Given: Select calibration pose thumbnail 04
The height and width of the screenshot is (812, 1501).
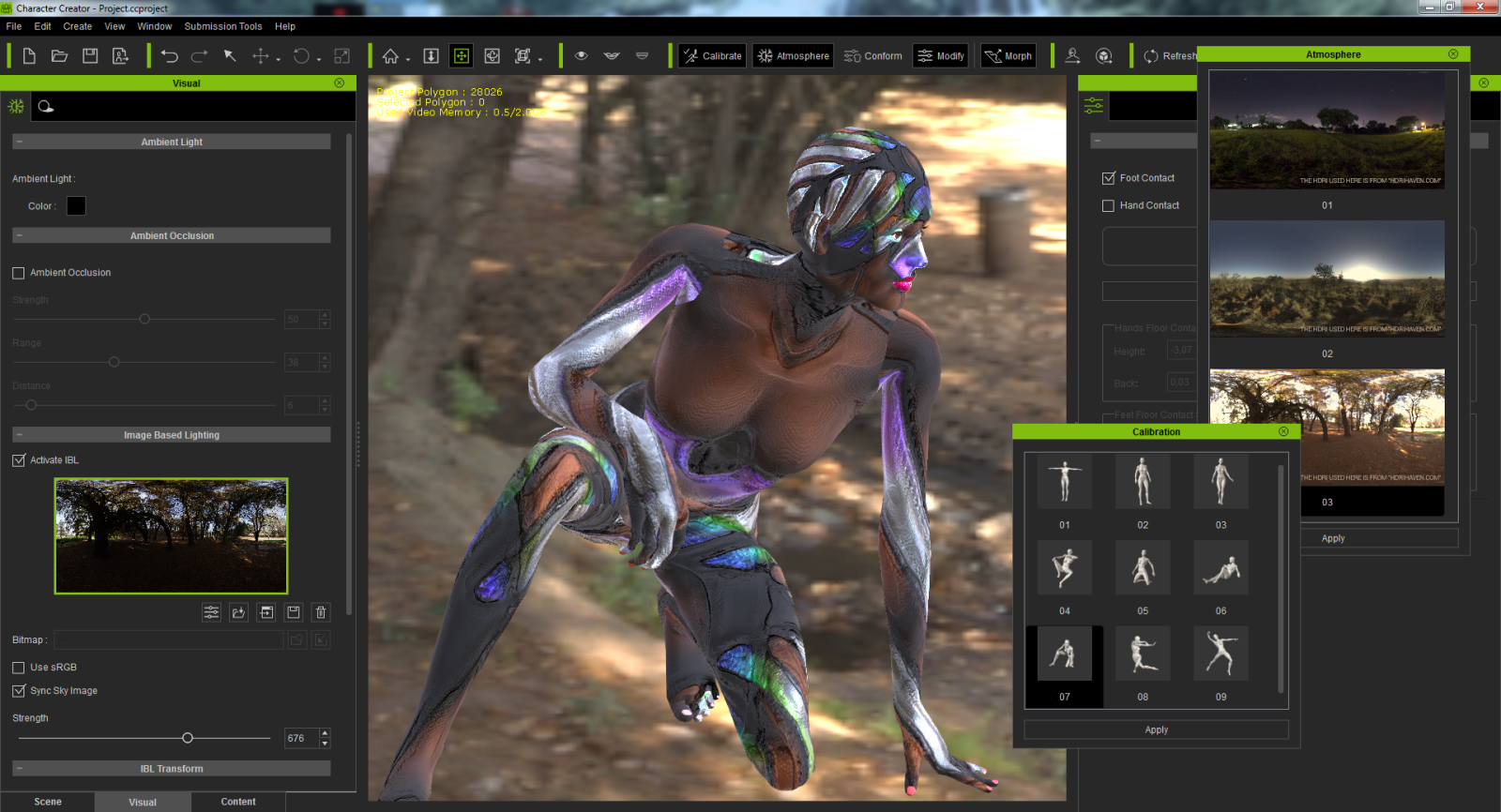Looking at the screenshot, I should (1065, 567).
